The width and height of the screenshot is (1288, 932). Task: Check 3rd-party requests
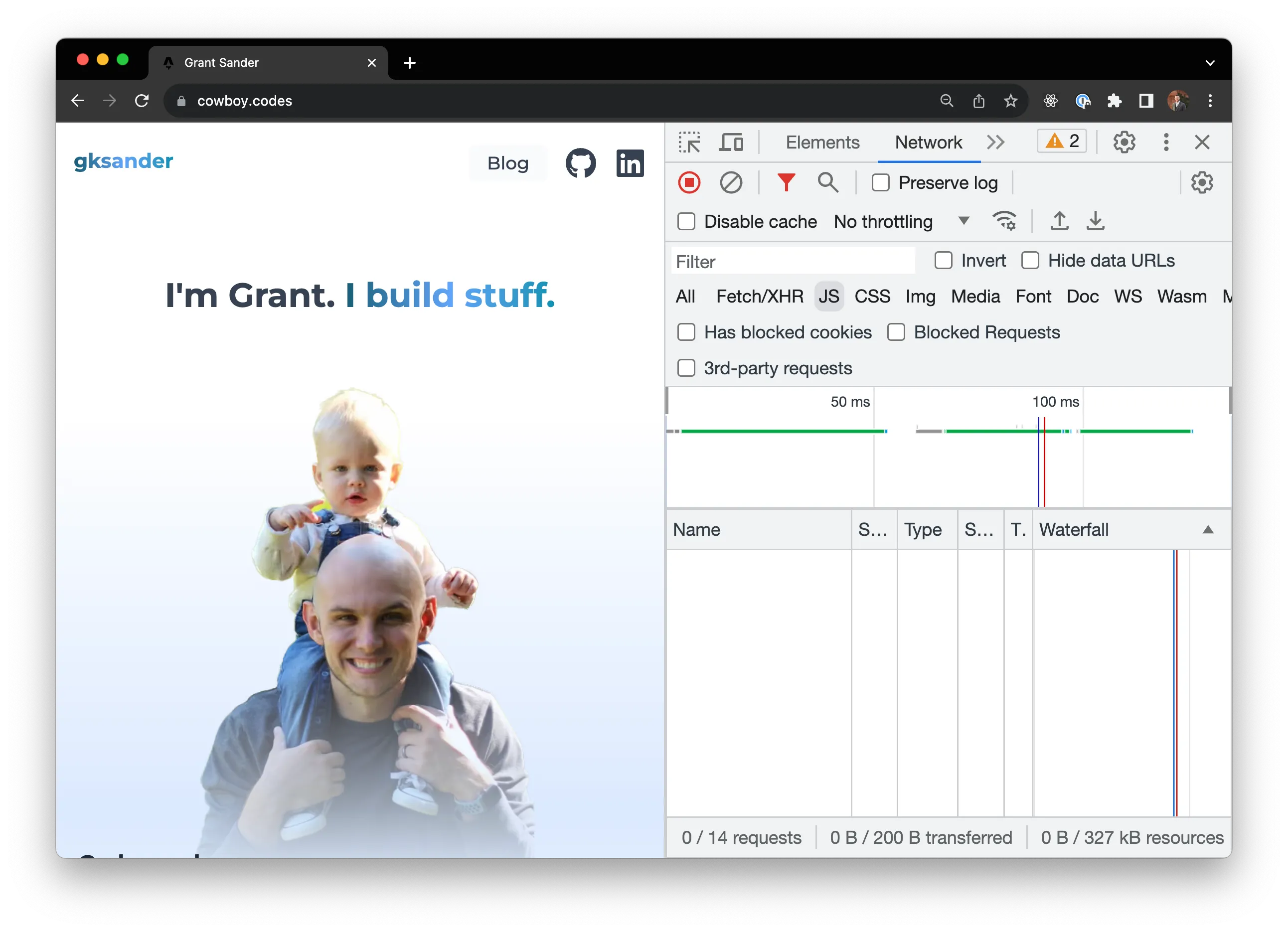(x=686, y=368)
